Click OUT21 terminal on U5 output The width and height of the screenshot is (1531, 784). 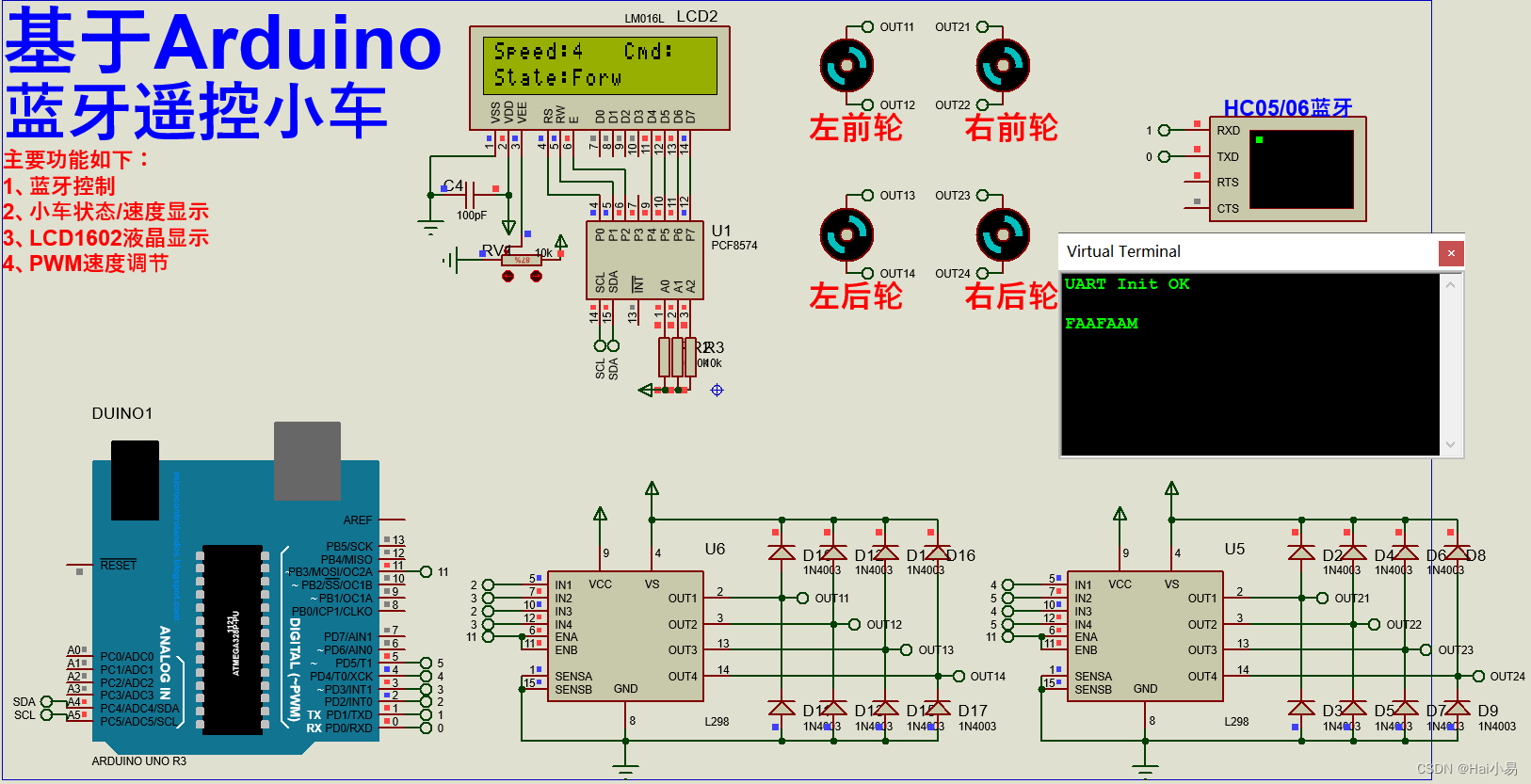(1322, 598)
